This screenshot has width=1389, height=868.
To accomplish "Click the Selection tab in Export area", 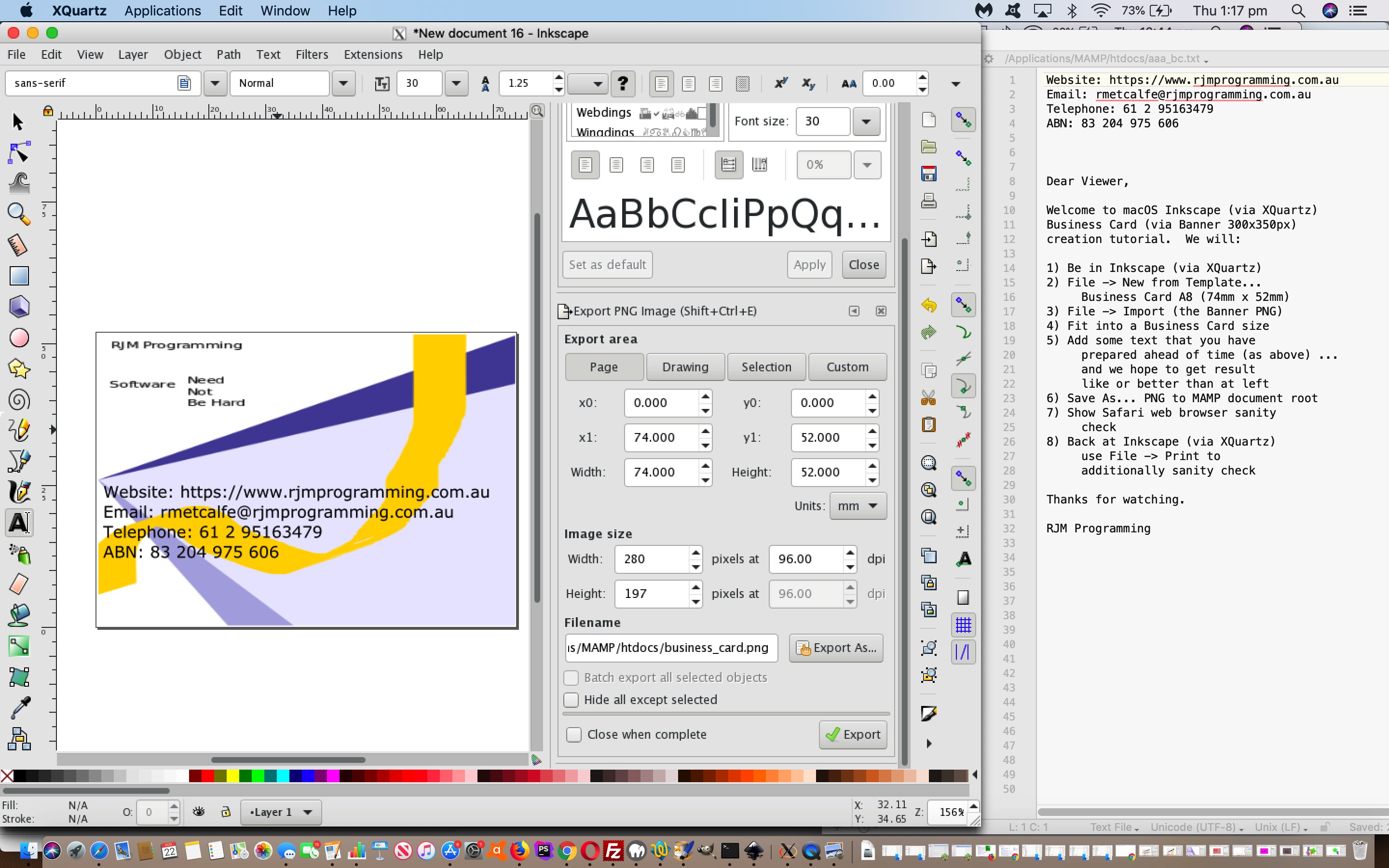I will tap(767, 366).
